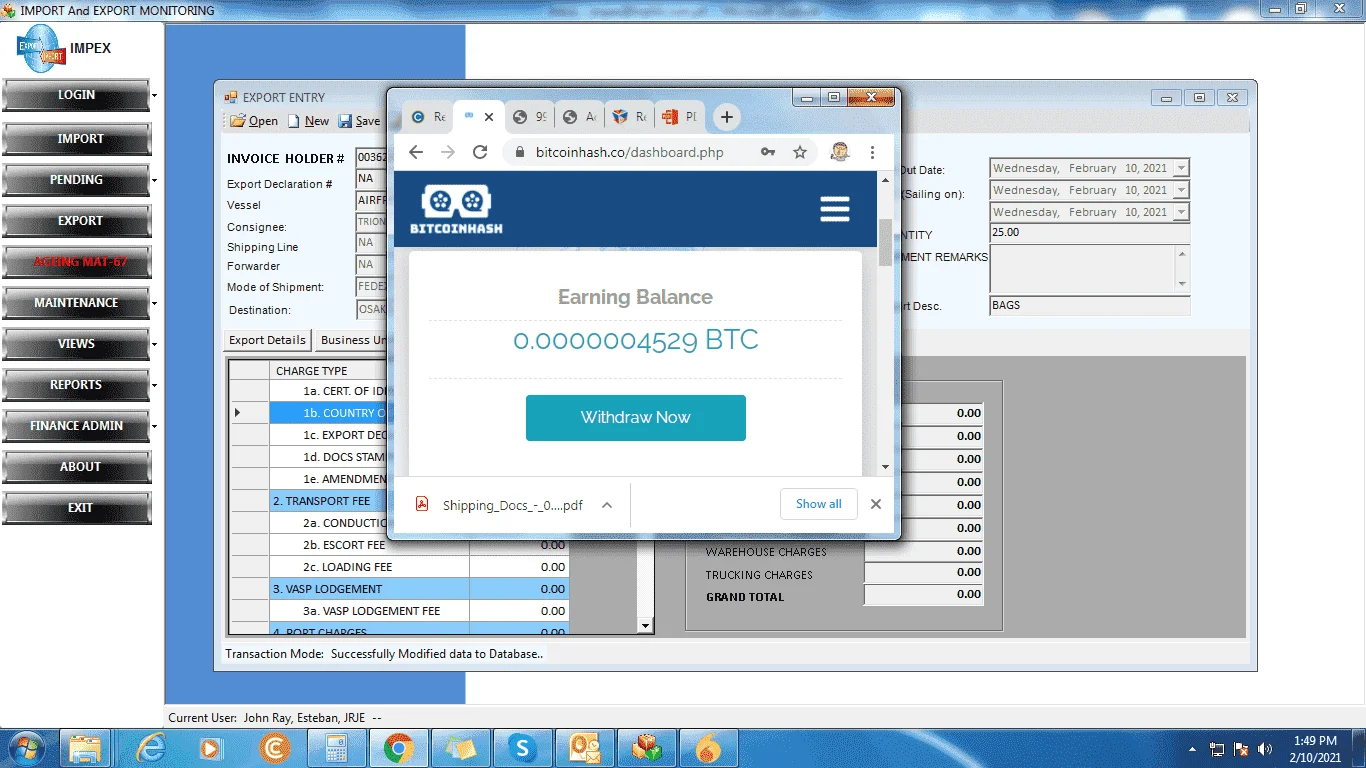Click the field showing BAGS
Screen dimensions: 1366x768
pos(1090,305)
